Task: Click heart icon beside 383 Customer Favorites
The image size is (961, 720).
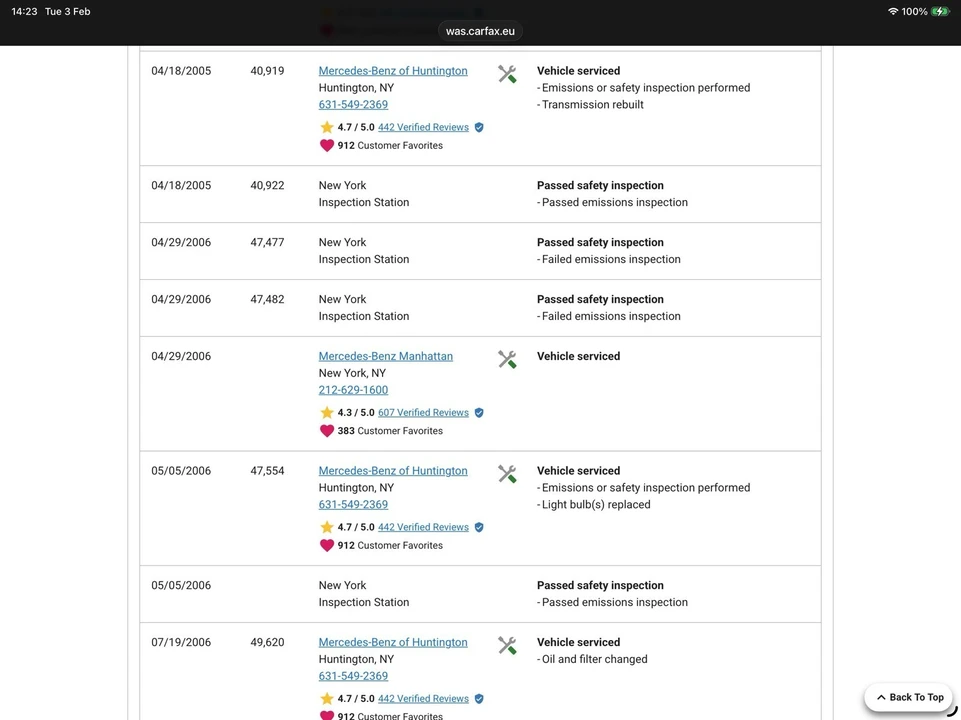Action: tap(327, 431)
